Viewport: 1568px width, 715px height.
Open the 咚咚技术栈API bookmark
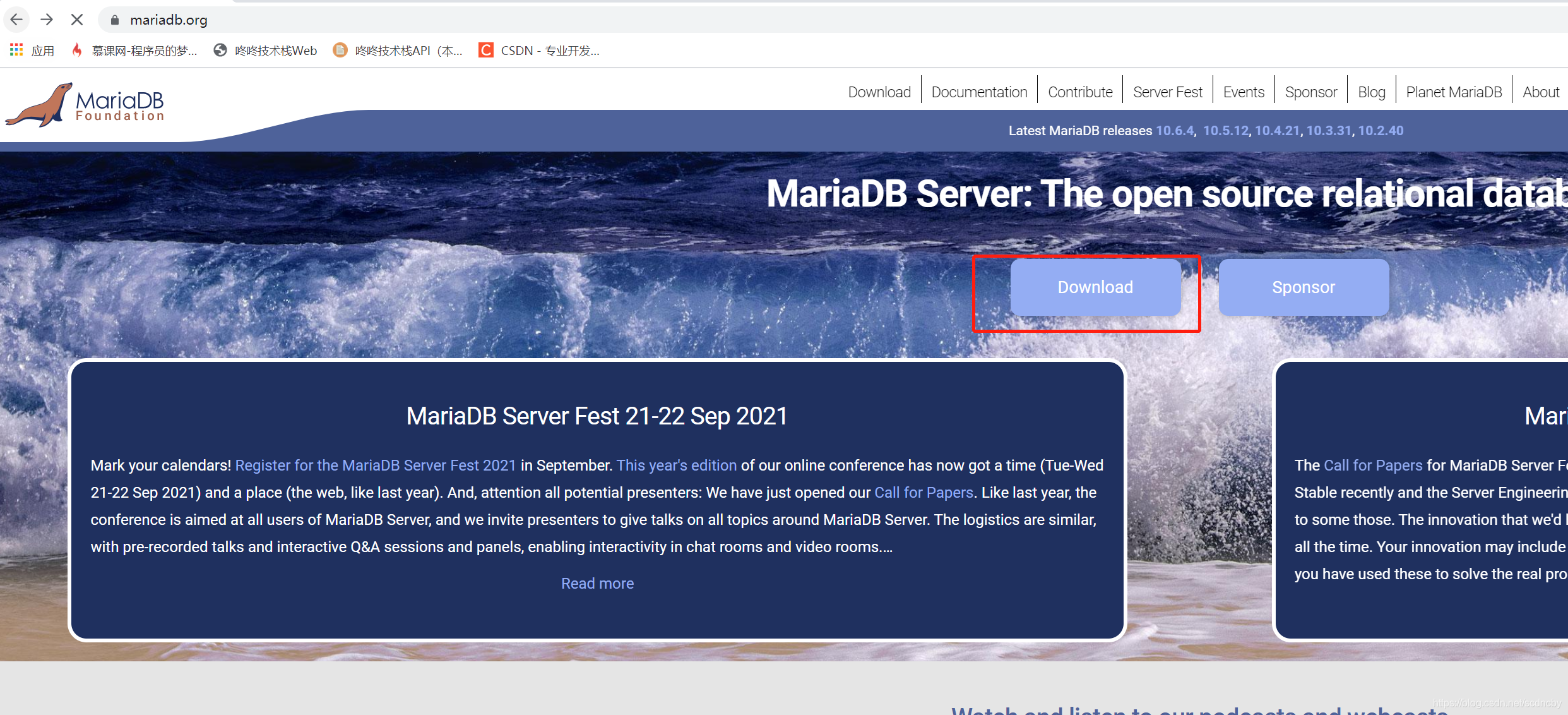(398, 51)
